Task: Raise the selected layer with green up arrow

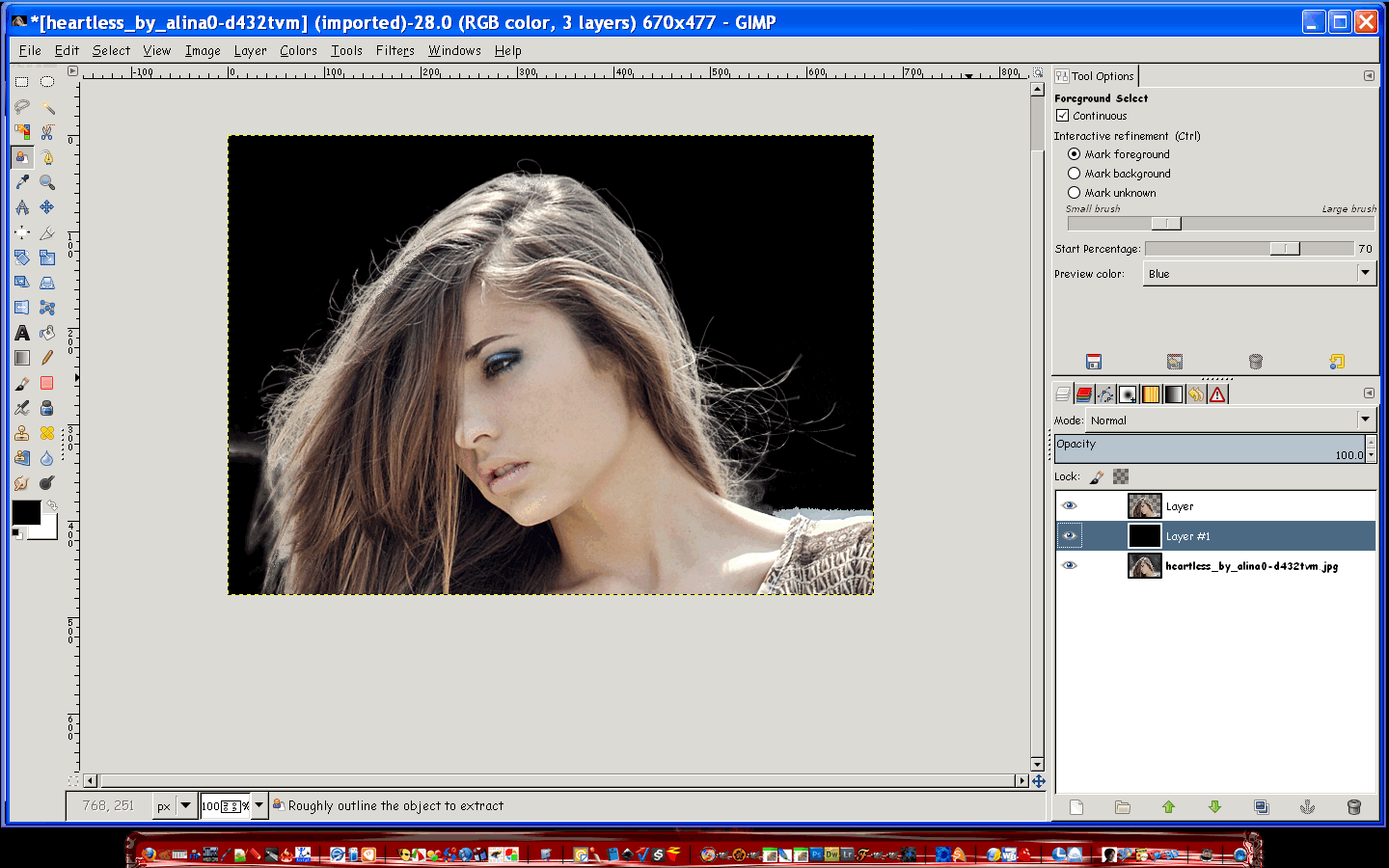Action: pyautogui.click(x=1169, y=807)
